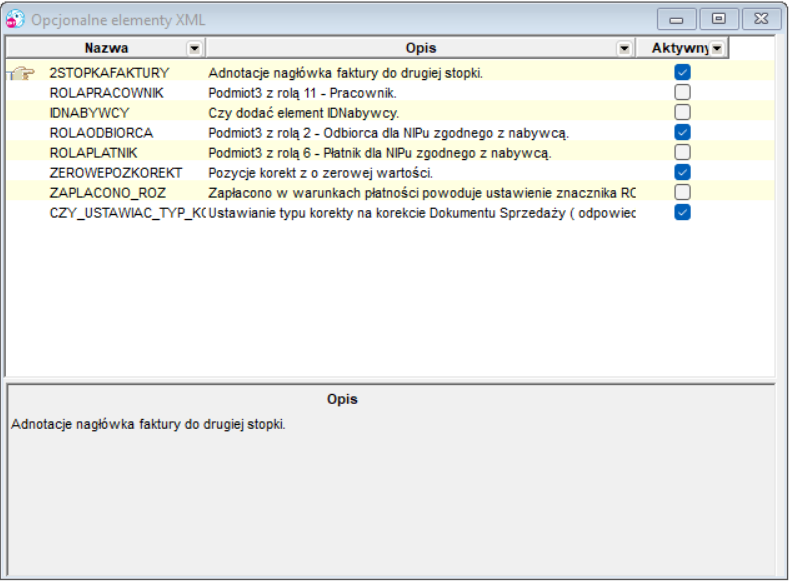
Task: Close the Opcjonalne elementy XML window
Action: click(761, 20)
